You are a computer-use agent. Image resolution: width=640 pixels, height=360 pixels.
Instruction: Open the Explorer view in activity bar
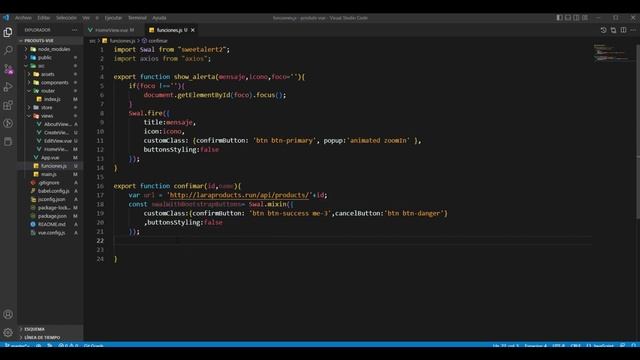(8, 32)
